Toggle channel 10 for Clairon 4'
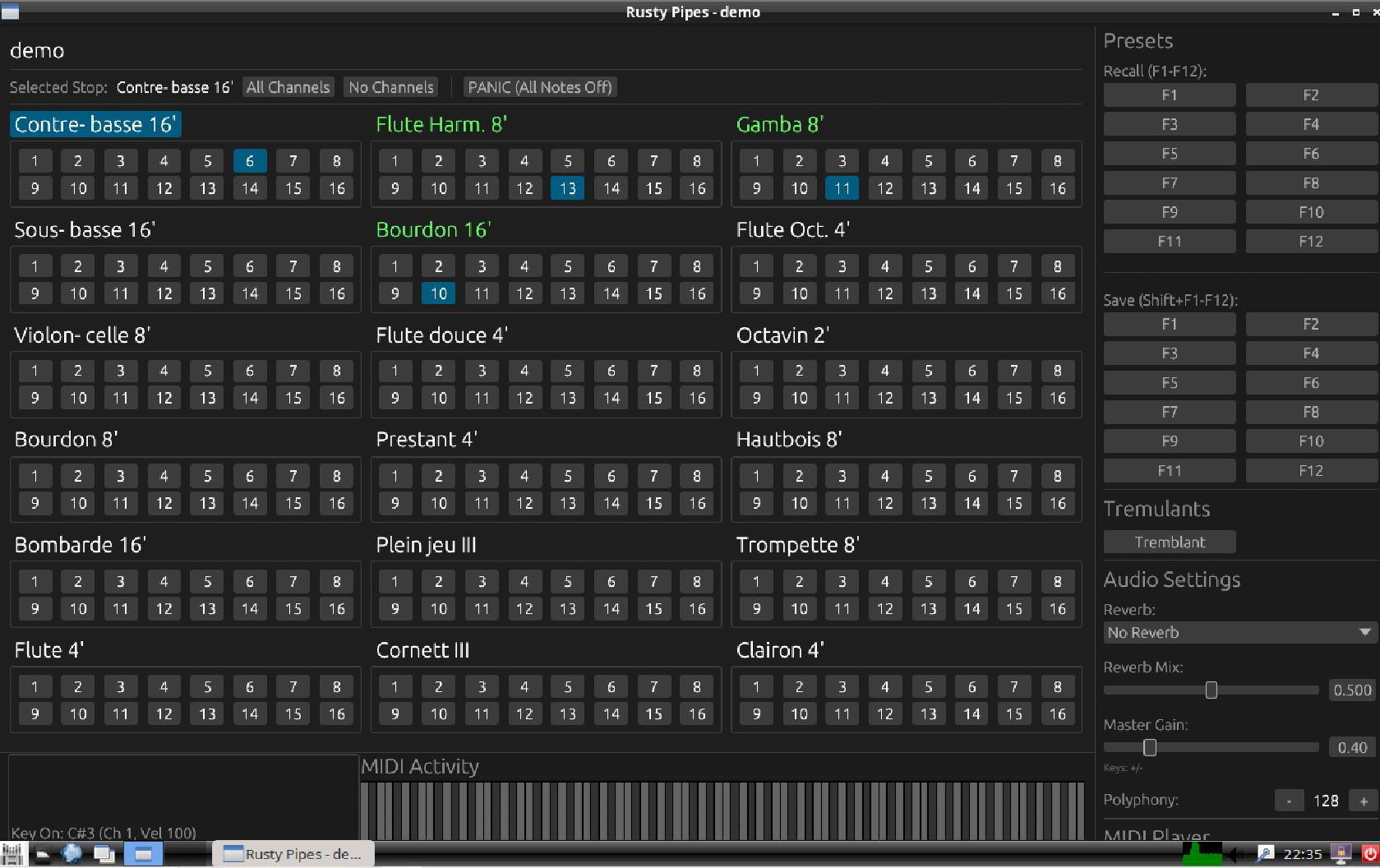Viewport: 1380px width, 868px height. coord(799,714)
